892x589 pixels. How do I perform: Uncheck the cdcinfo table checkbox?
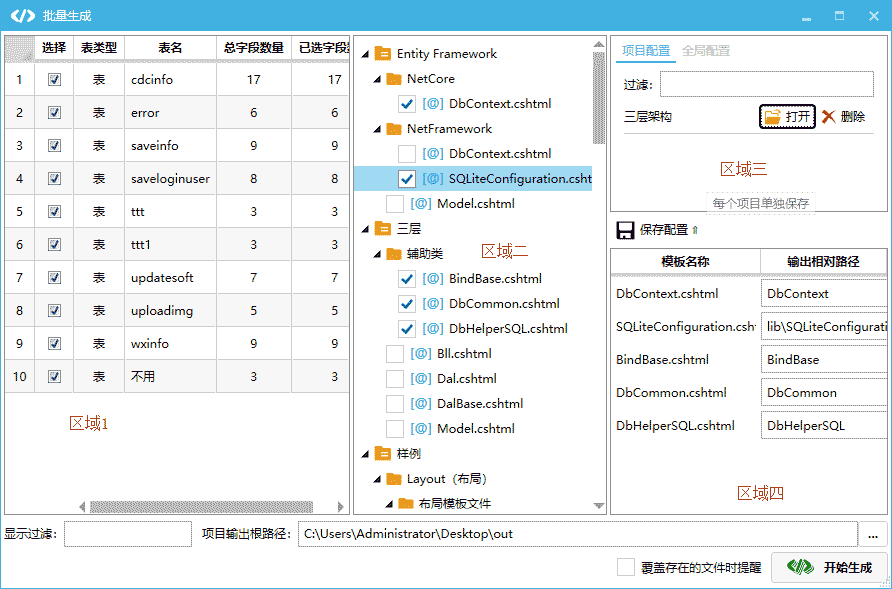pos(55,80)
